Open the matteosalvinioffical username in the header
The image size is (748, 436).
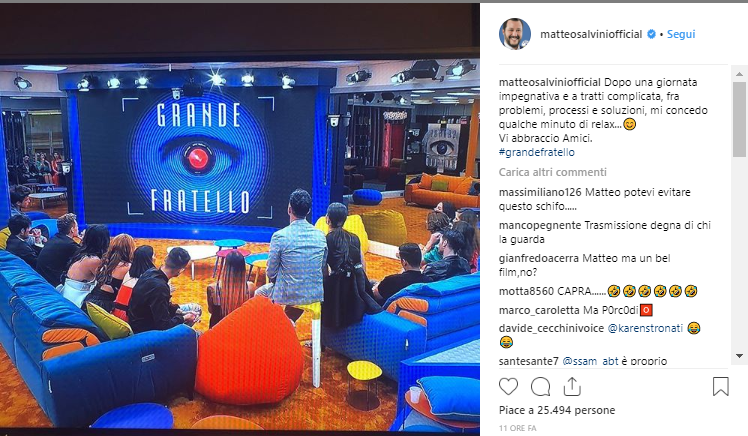pyautogui.click(x=591, y=34)
